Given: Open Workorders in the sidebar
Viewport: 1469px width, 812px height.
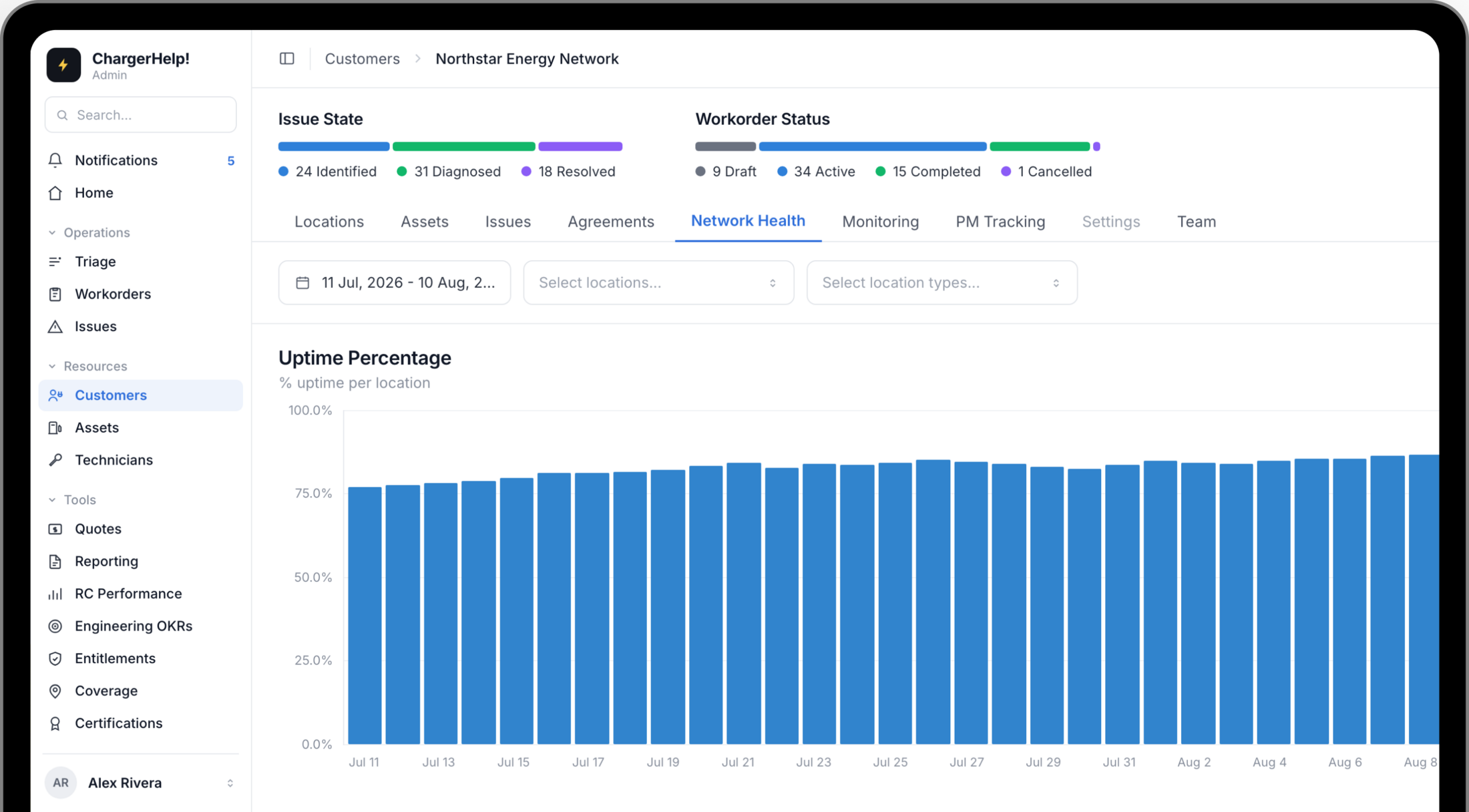Looking at the screenshot, I should coord(140,294).
